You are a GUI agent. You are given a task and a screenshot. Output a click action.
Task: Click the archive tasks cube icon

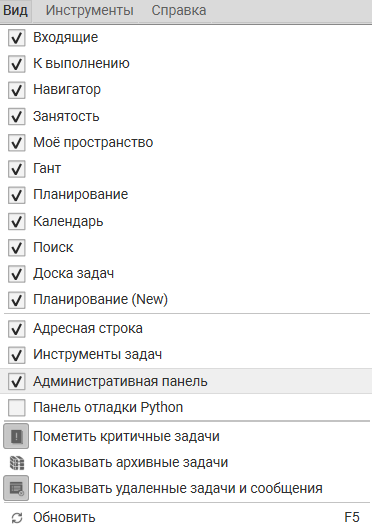point(17,462)
